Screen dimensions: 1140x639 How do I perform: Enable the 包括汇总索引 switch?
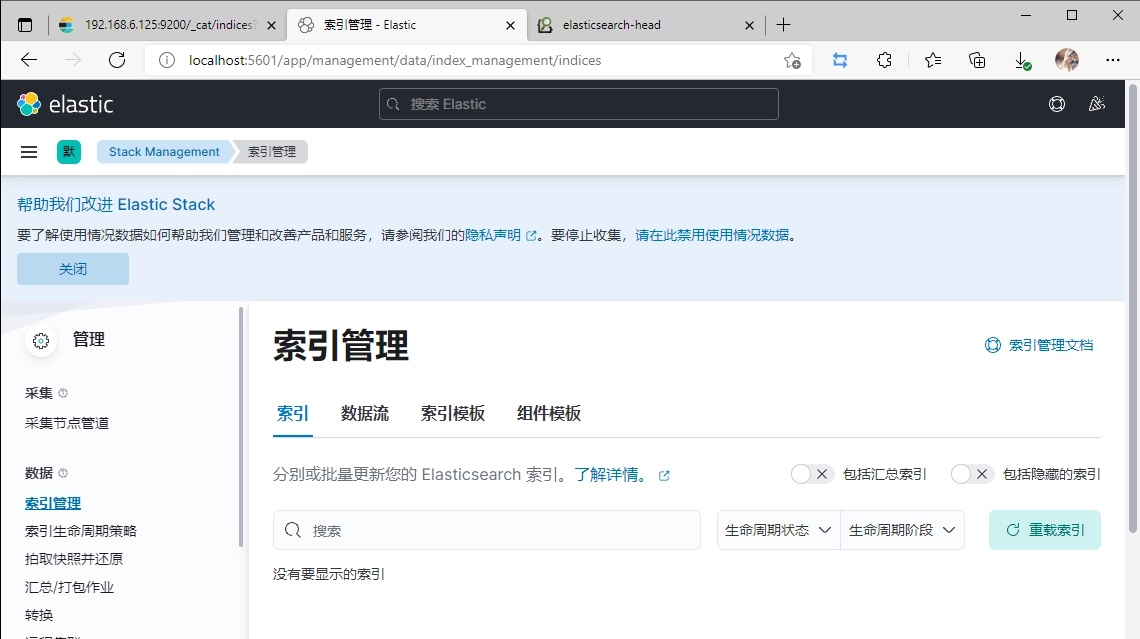[811, 474]
